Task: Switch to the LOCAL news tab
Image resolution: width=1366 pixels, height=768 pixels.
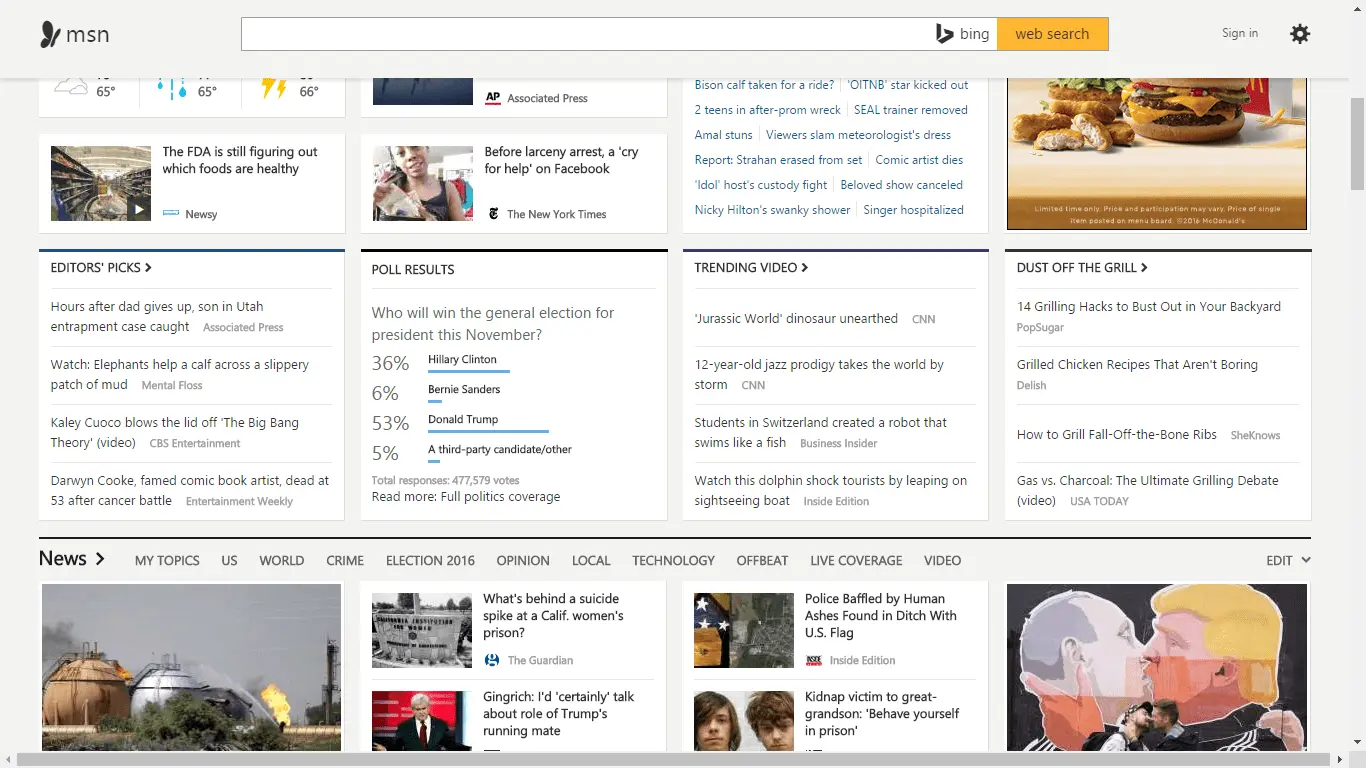Action: click(x=591, y=561)
